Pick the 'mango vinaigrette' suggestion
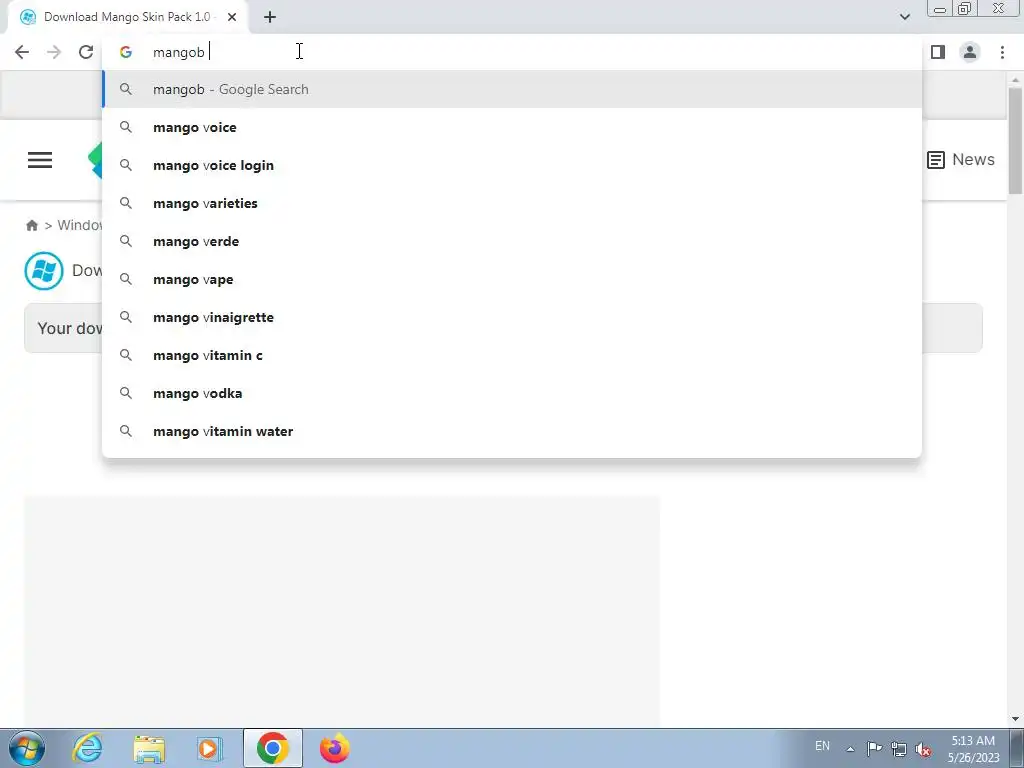Viewport: 1024px width, 768px height. pos(512,317)
